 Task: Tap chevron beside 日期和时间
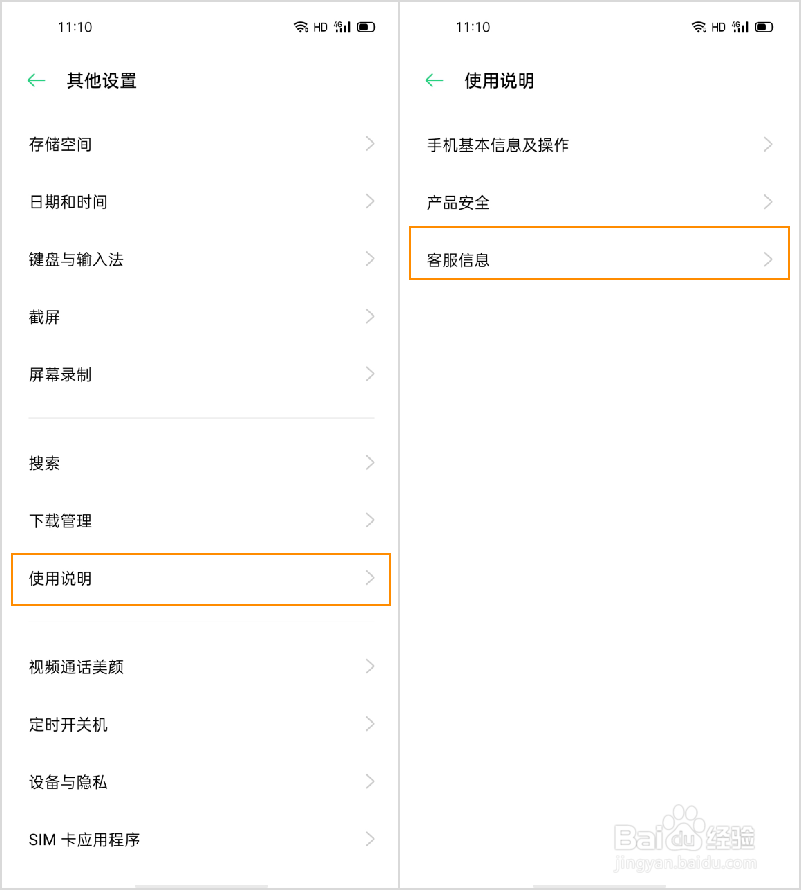370,201
